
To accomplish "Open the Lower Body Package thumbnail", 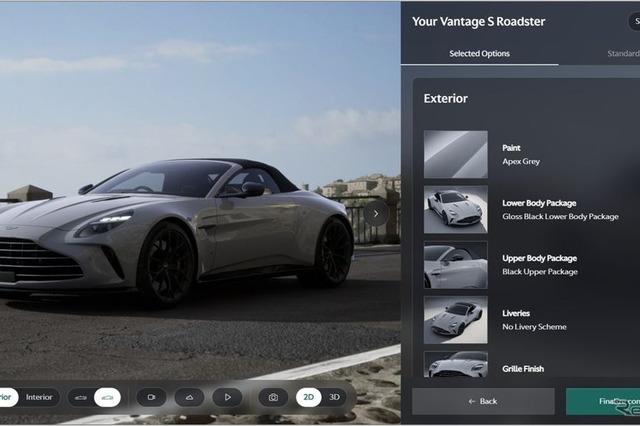I will pos(456,209).
